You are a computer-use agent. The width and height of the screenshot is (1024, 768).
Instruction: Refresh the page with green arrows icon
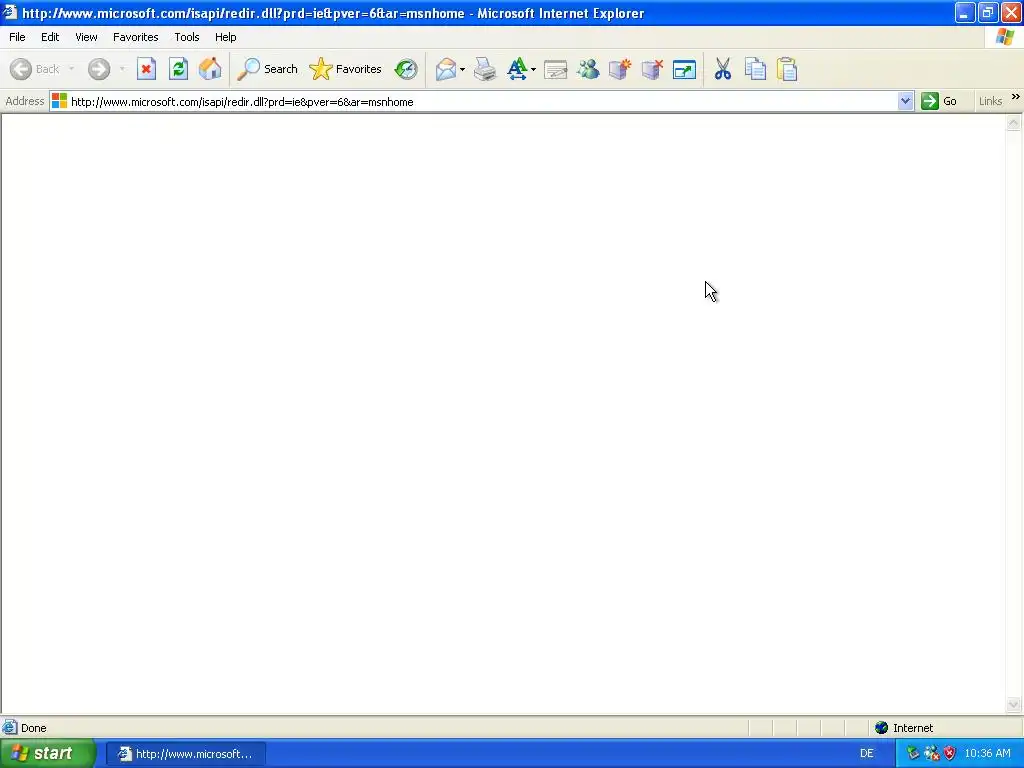178,69
